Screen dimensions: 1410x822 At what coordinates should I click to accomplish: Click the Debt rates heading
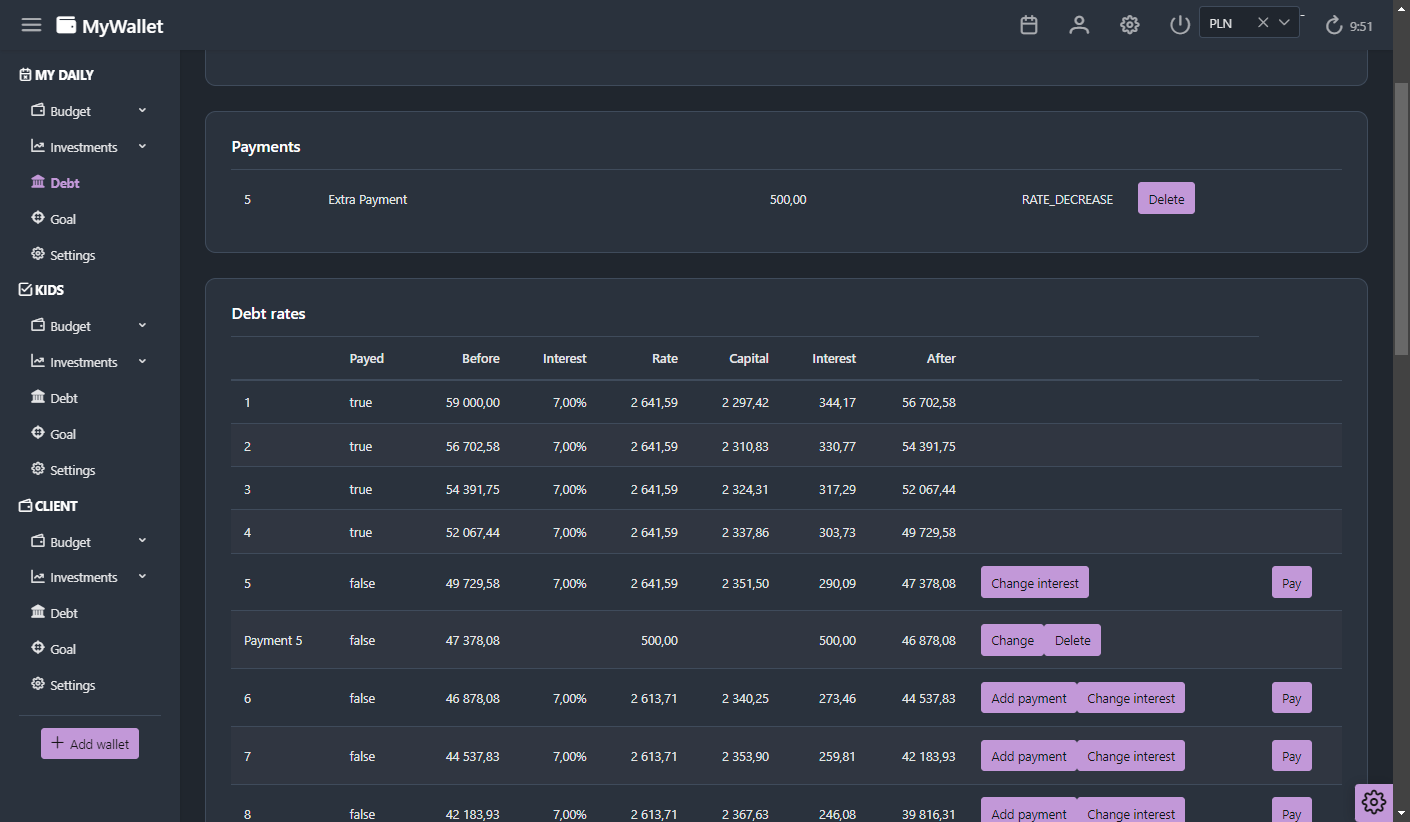point(269,313)
